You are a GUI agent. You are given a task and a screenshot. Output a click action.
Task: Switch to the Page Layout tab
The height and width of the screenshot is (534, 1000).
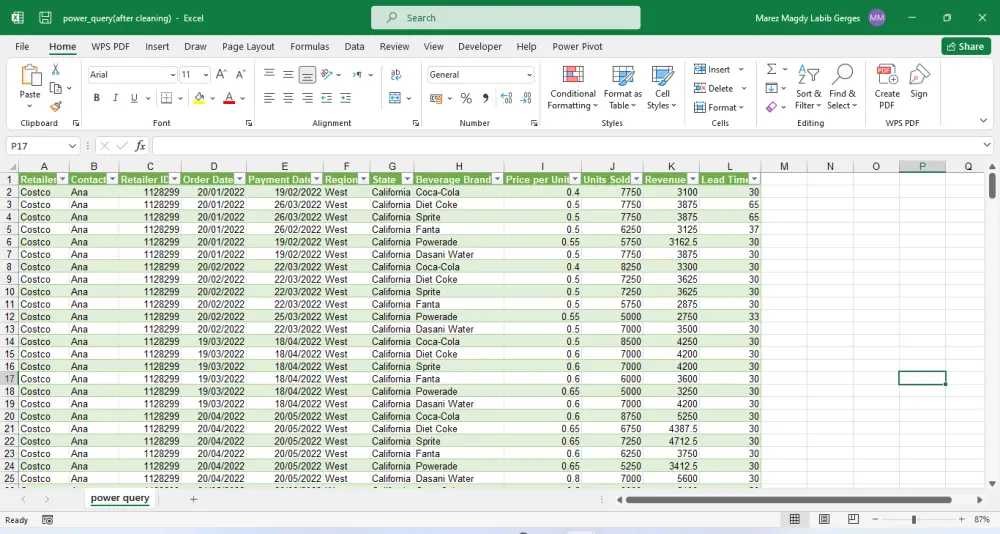click(248, 47)
